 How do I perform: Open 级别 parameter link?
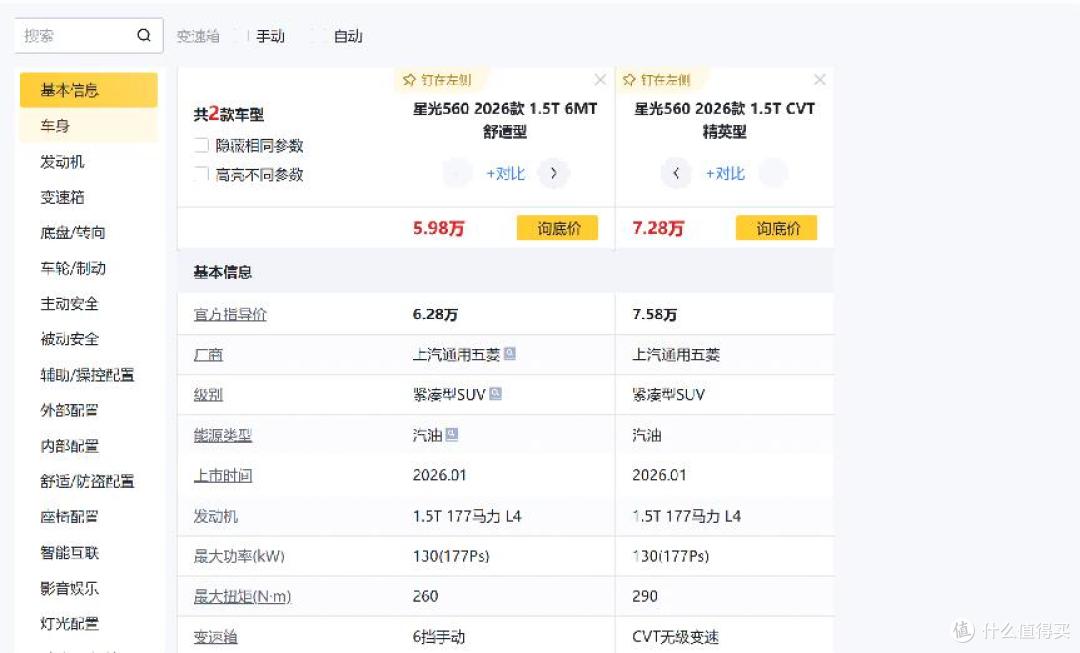(x=208, y=395)
